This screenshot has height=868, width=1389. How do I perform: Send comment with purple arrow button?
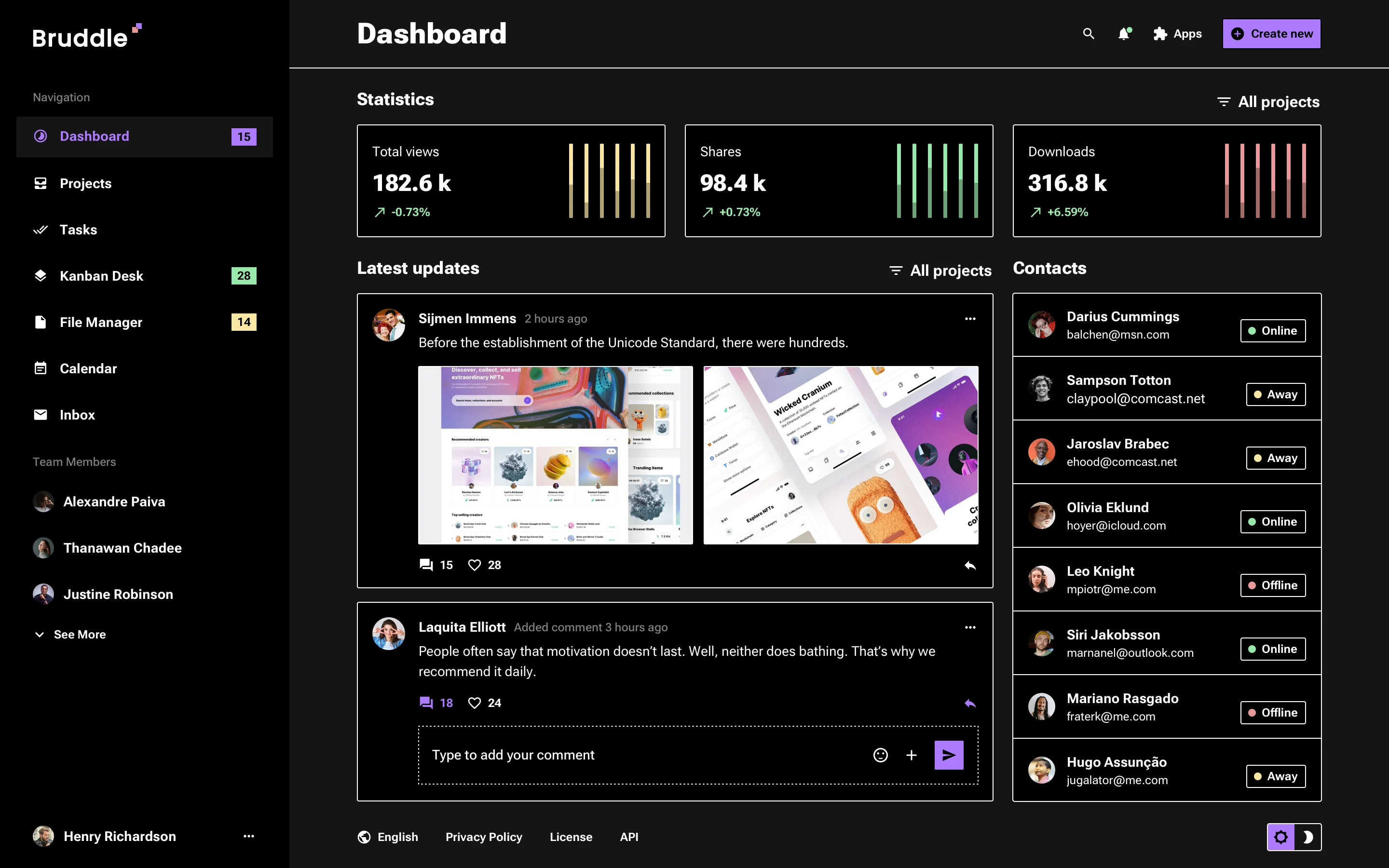click(949, 755)
